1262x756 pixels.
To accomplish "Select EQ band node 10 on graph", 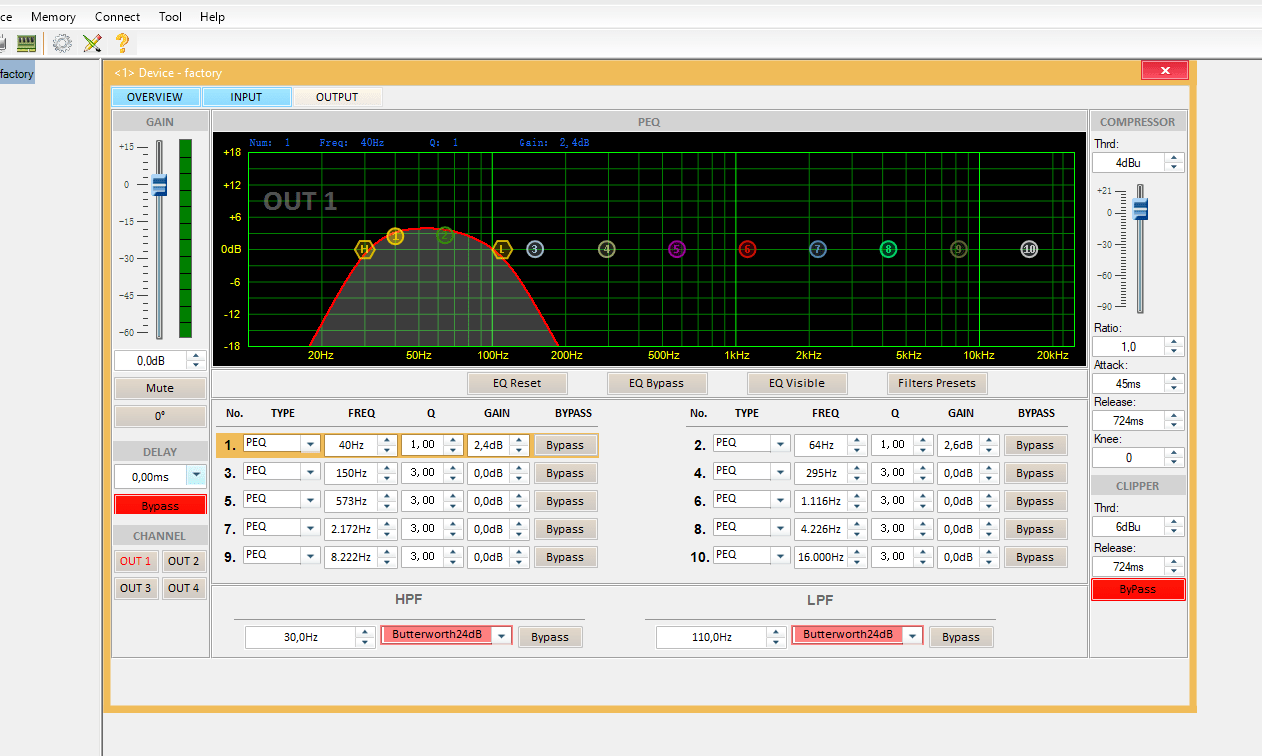I will (1029, 249).
